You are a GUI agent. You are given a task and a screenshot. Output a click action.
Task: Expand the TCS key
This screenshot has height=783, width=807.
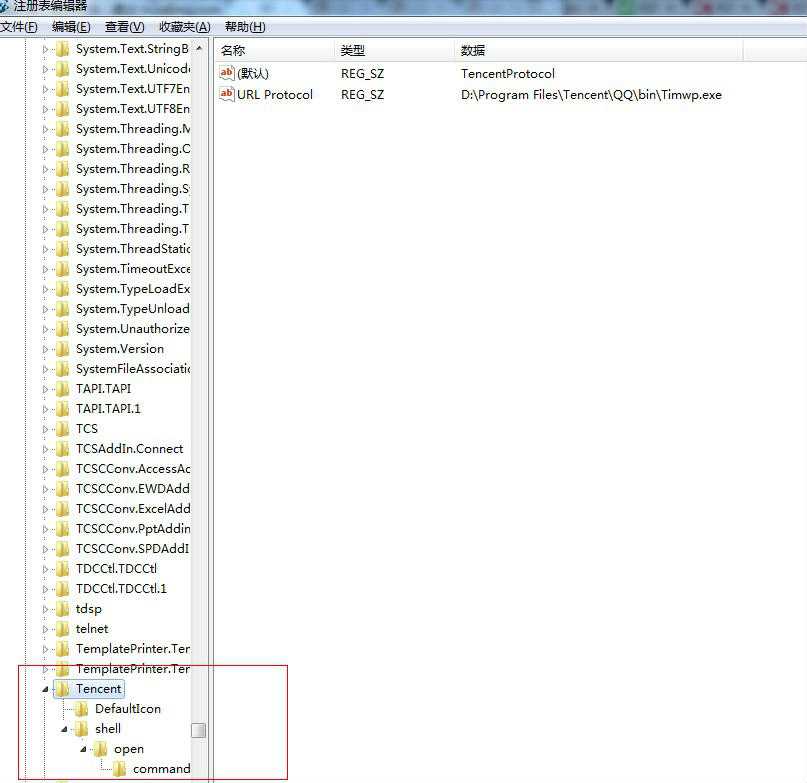pos(45,429)
